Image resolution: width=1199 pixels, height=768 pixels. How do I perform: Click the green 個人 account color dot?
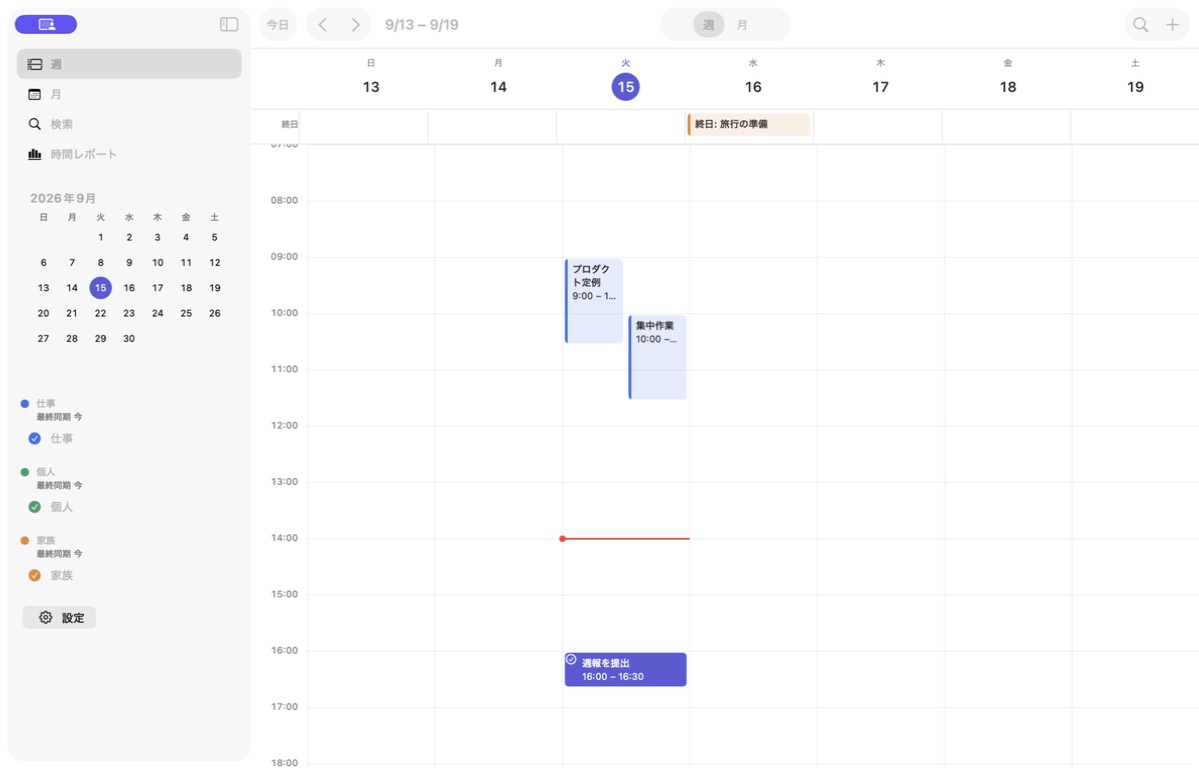click(24, 472)
